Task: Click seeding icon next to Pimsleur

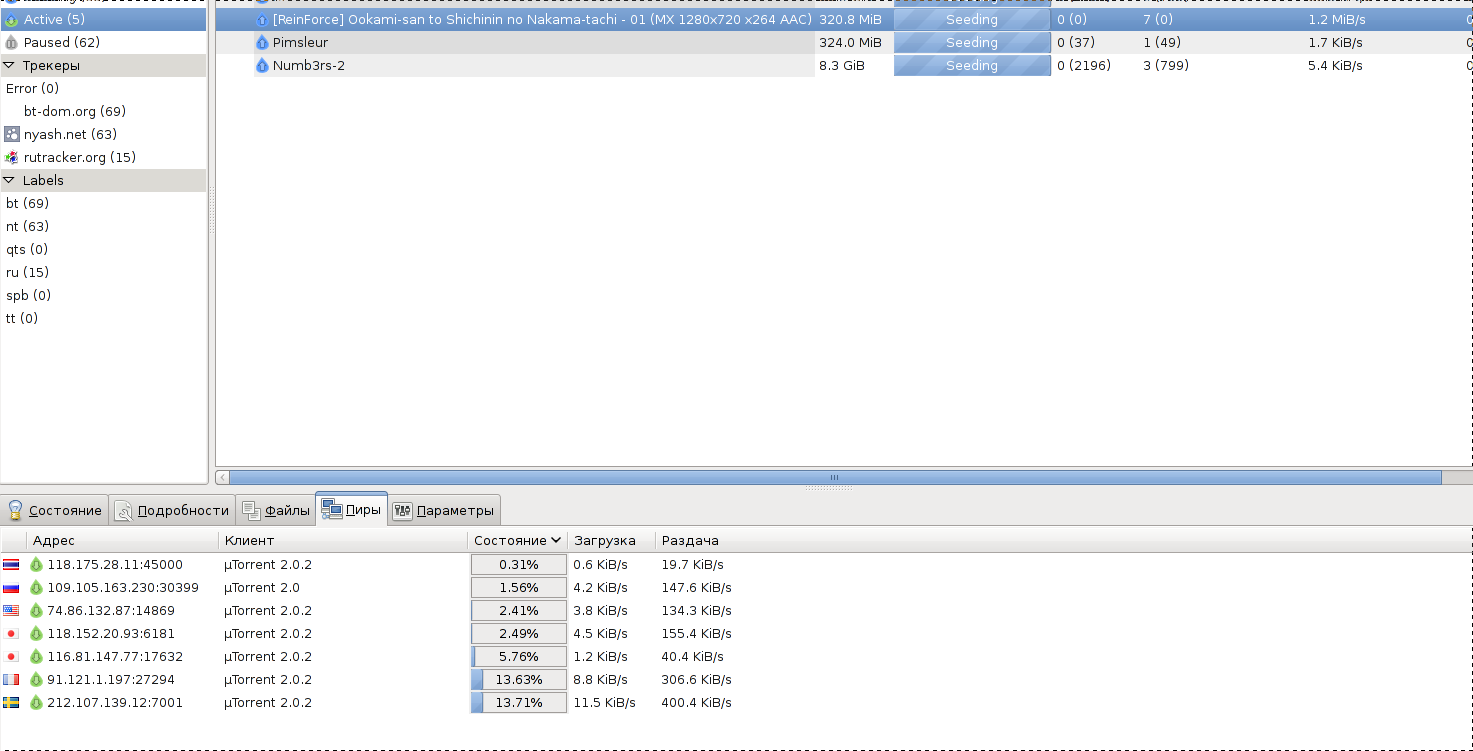Action: point(263,42)
